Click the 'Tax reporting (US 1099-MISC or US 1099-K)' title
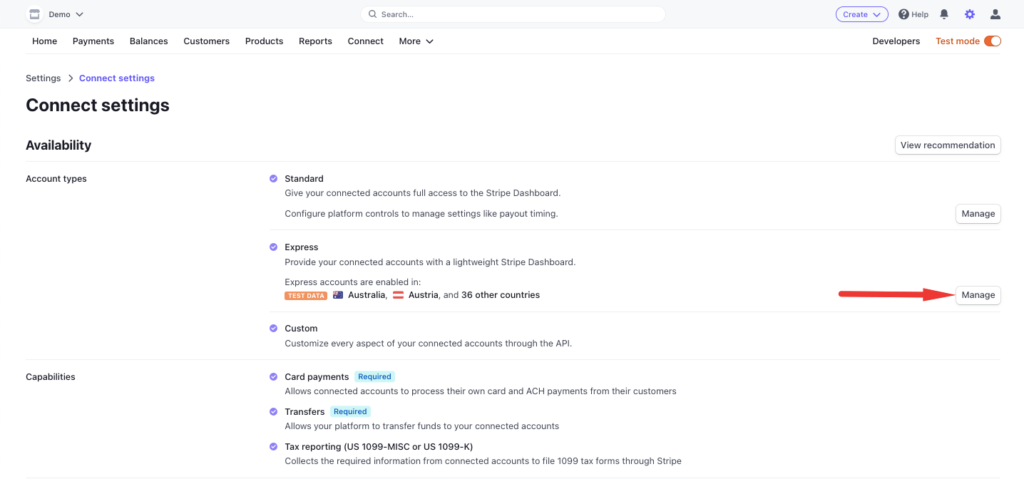Viewport: 1024px width, 484px height. (x=379, y=447)
